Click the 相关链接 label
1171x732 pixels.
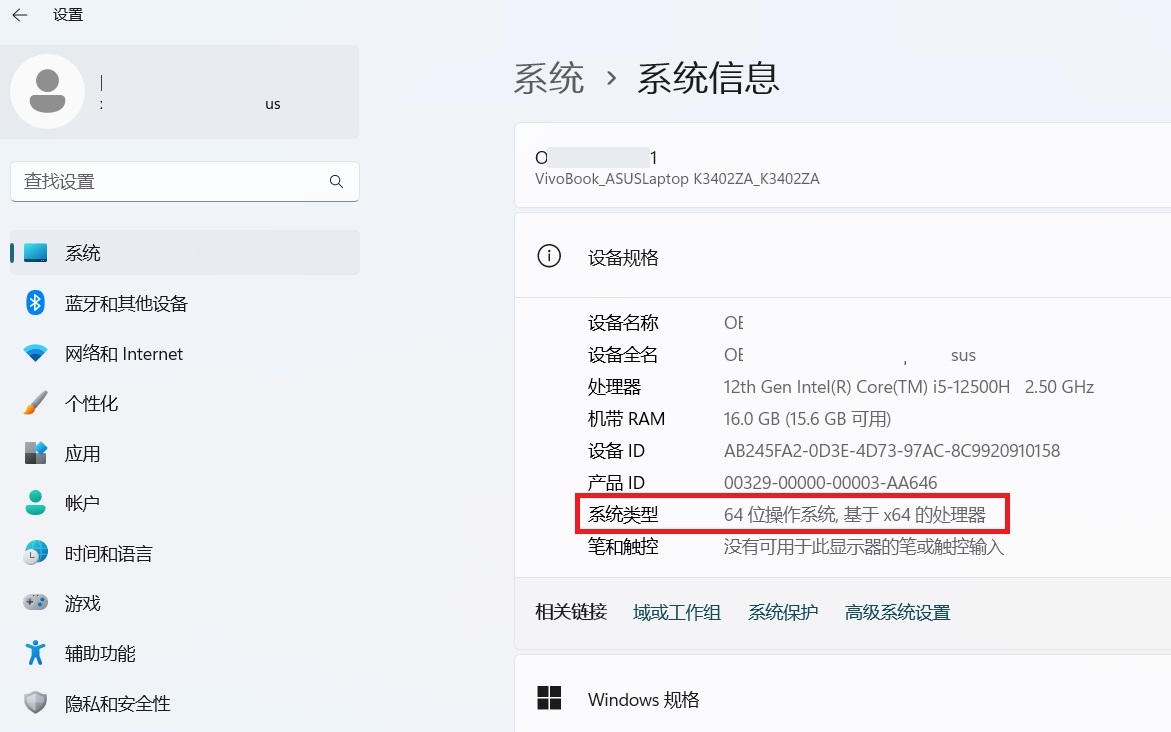[571, 612]
